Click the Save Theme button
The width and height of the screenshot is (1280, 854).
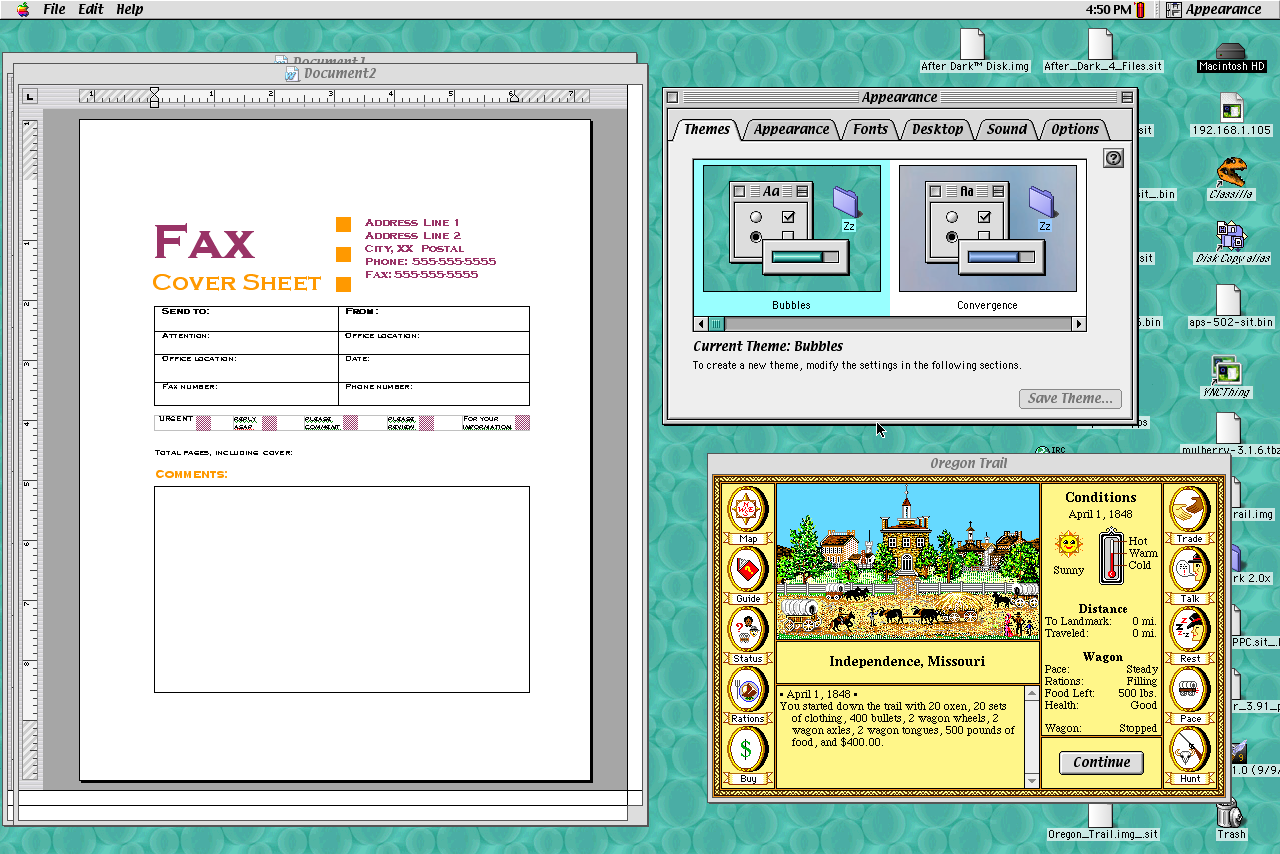[1070, 398]
